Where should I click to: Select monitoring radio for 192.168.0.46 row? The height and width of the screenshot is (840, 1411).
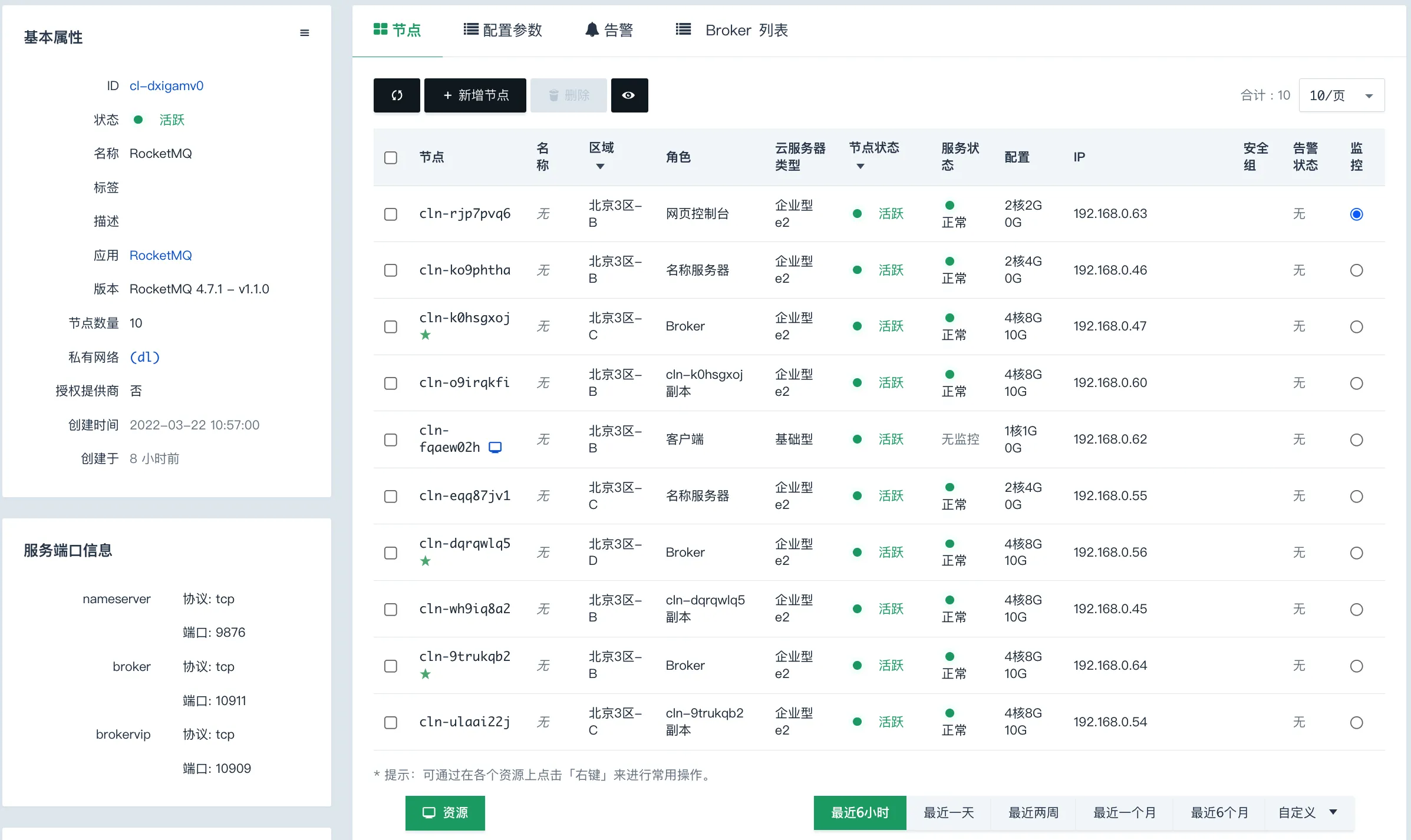pyautogui.click(x=1357, y=270)
